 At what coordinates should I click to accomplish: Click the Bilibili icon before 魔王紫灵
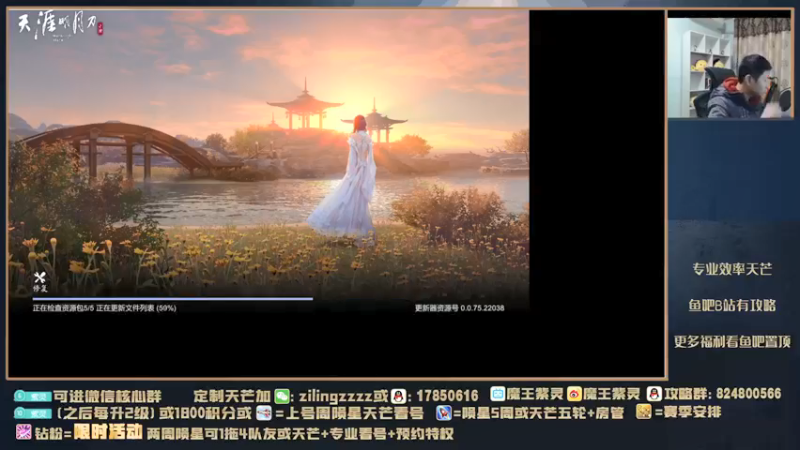click(497, 393)
